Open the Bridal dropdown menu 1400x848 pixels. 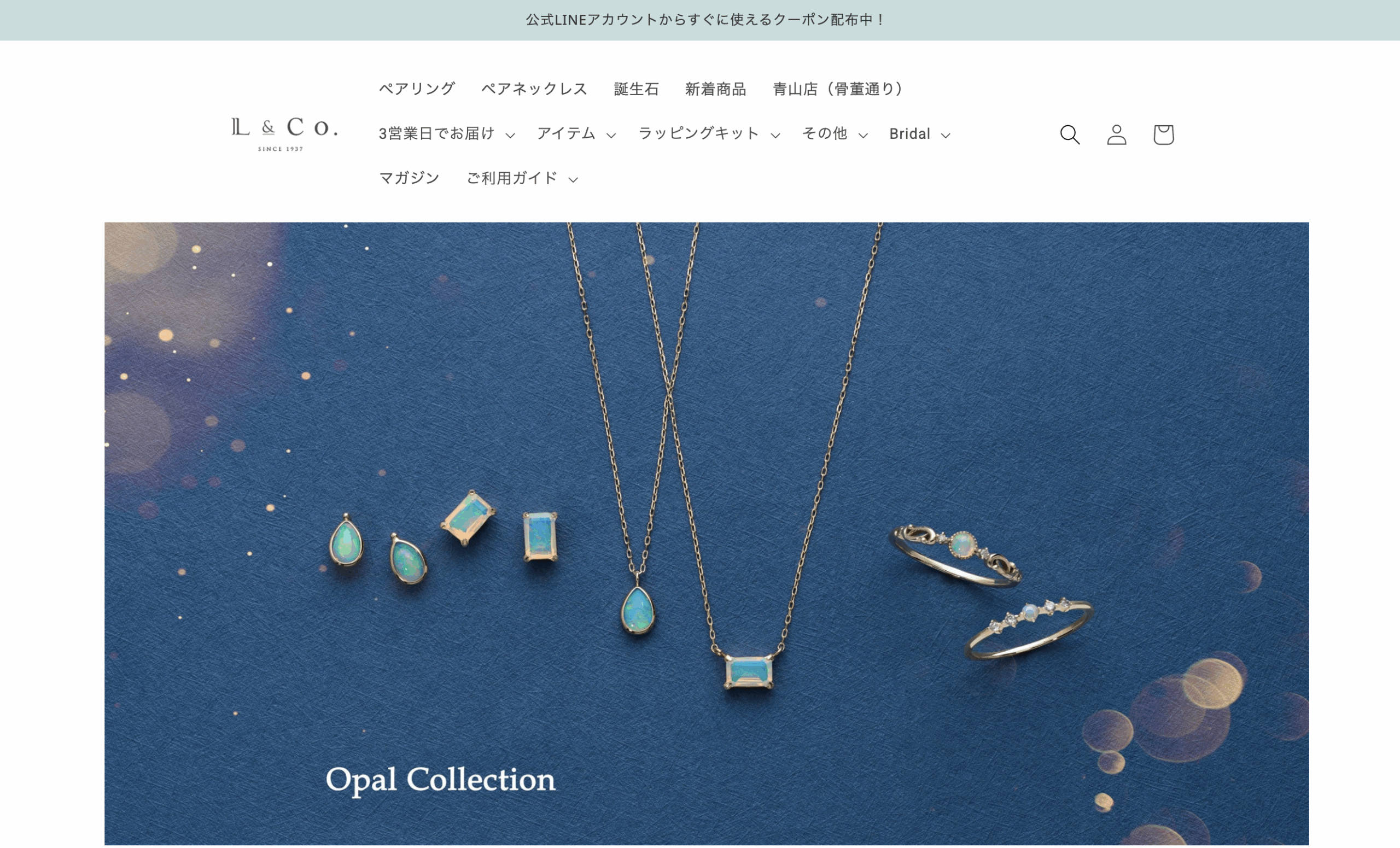click(x=919, y=134)
